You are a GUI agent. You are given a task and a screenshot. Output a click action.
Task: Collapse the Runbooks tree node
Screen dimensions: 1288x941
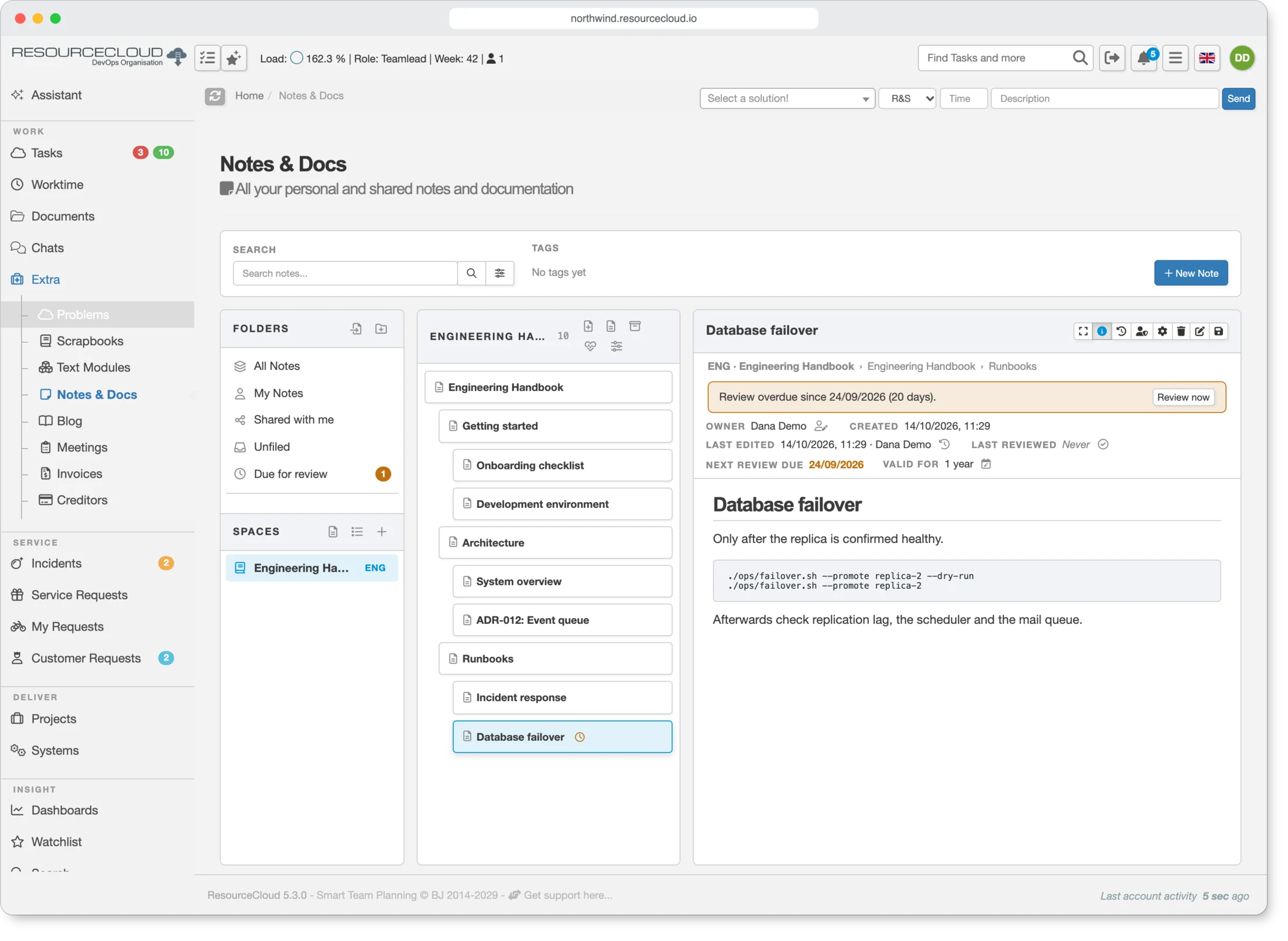(555, 658)
